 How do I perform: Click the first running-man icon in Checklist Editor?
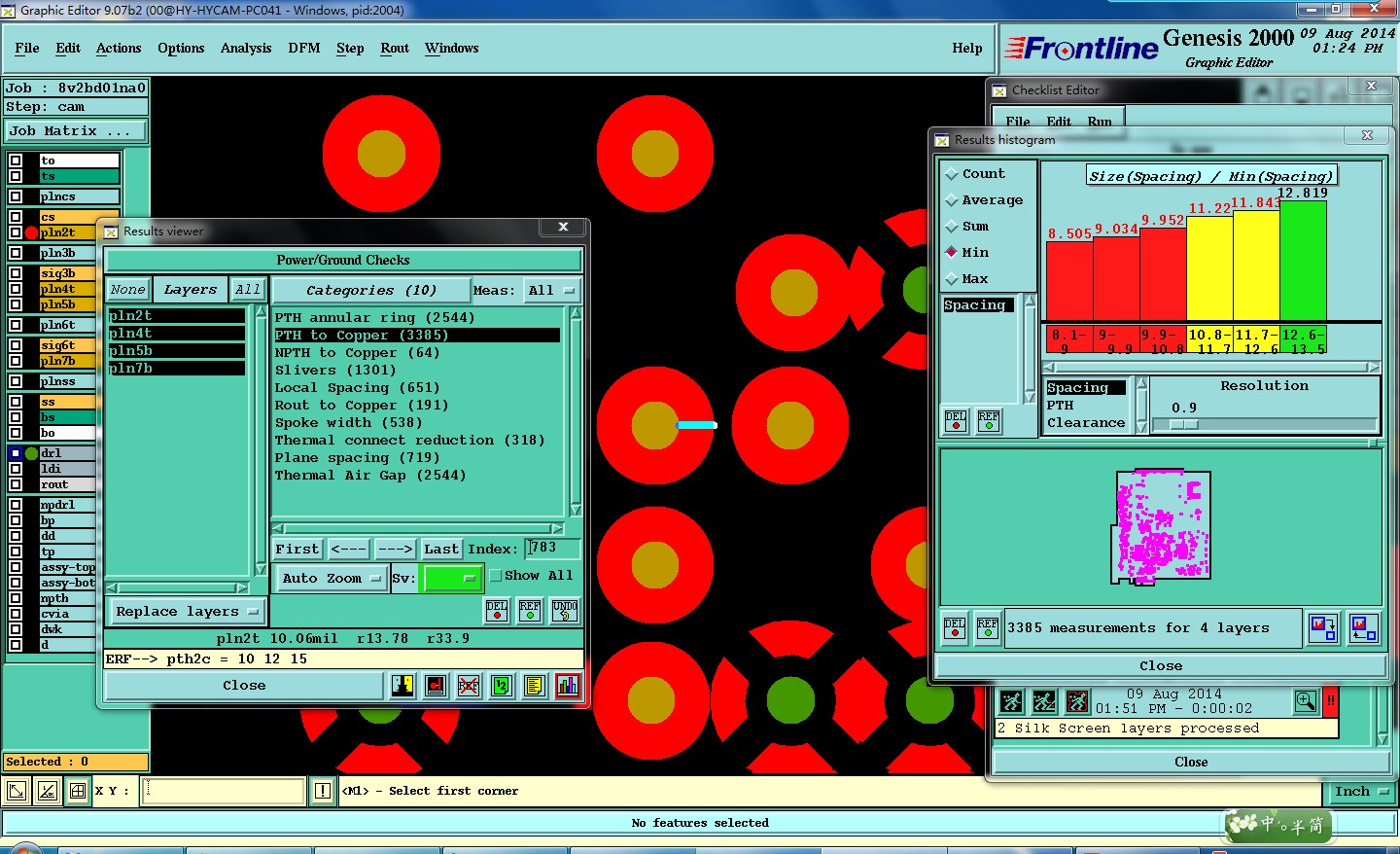1011,701
